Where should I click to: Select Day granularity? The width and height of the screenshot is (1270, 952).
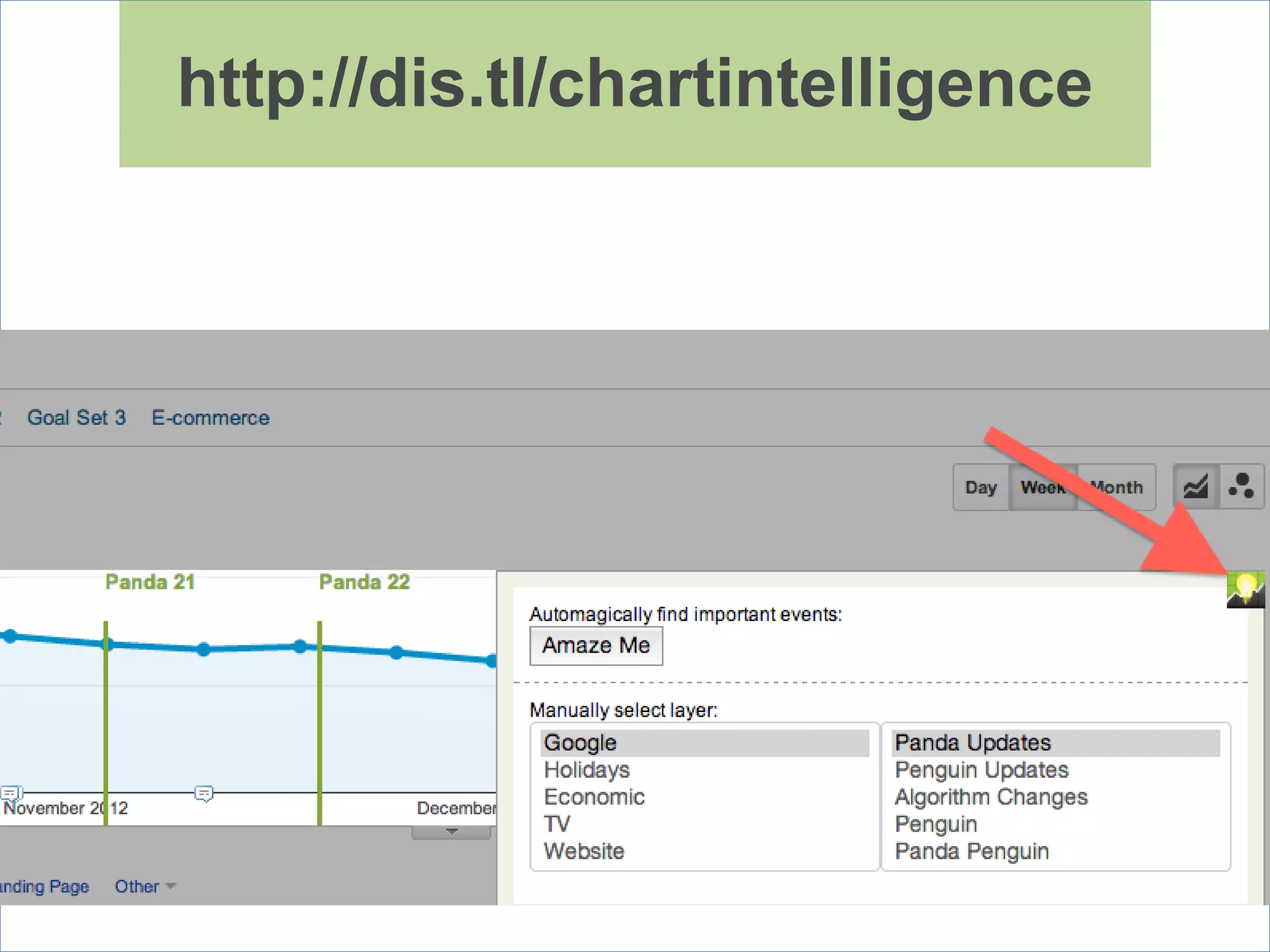pos(981,487)
